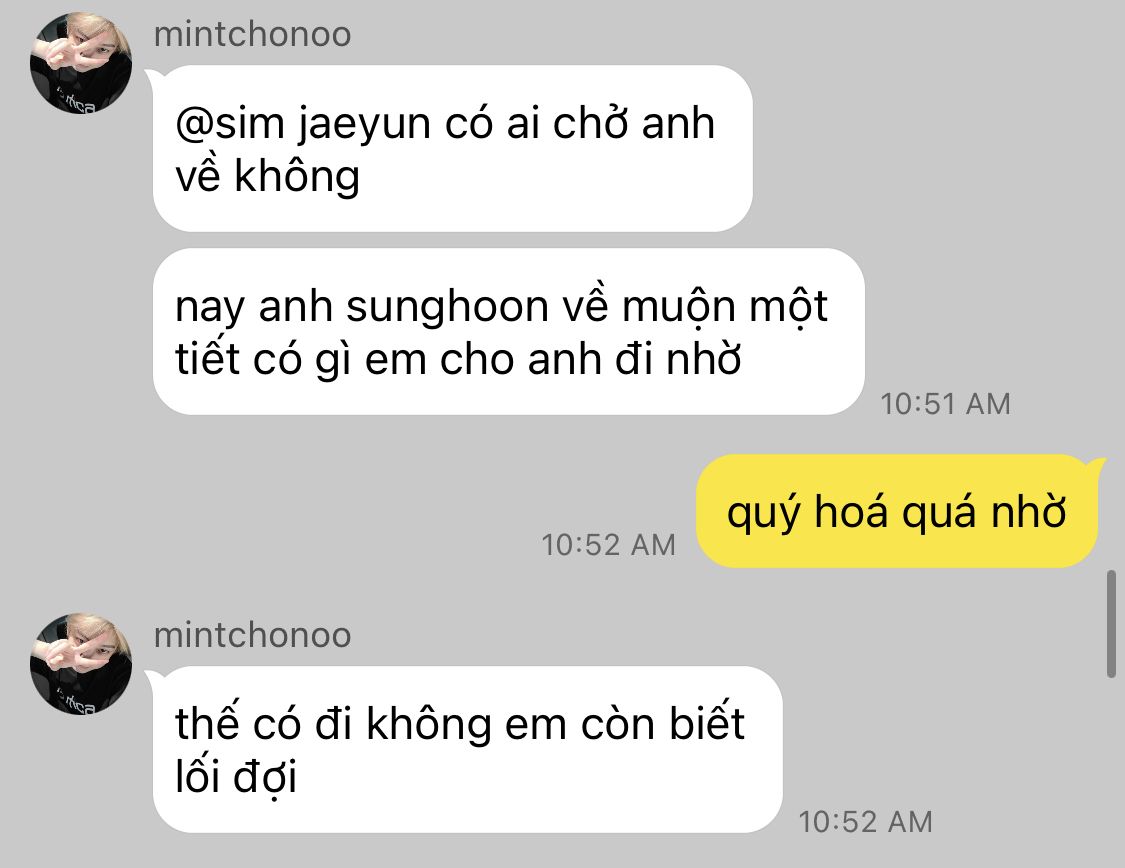
Task: Click the text 'em còn biết' in last bubble
Action: [x=625, y=724]
